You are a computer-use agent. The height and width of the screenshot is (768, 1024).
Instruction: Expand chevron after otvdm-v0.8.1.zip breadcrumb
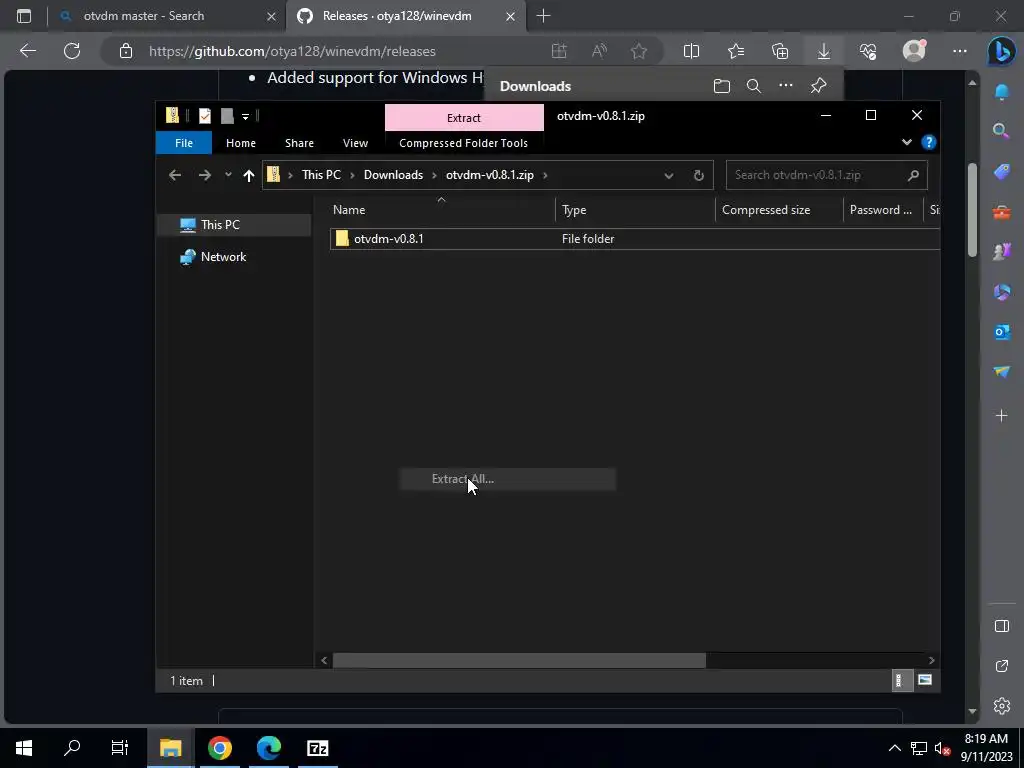pyautogui.click(x=545, y=175)
